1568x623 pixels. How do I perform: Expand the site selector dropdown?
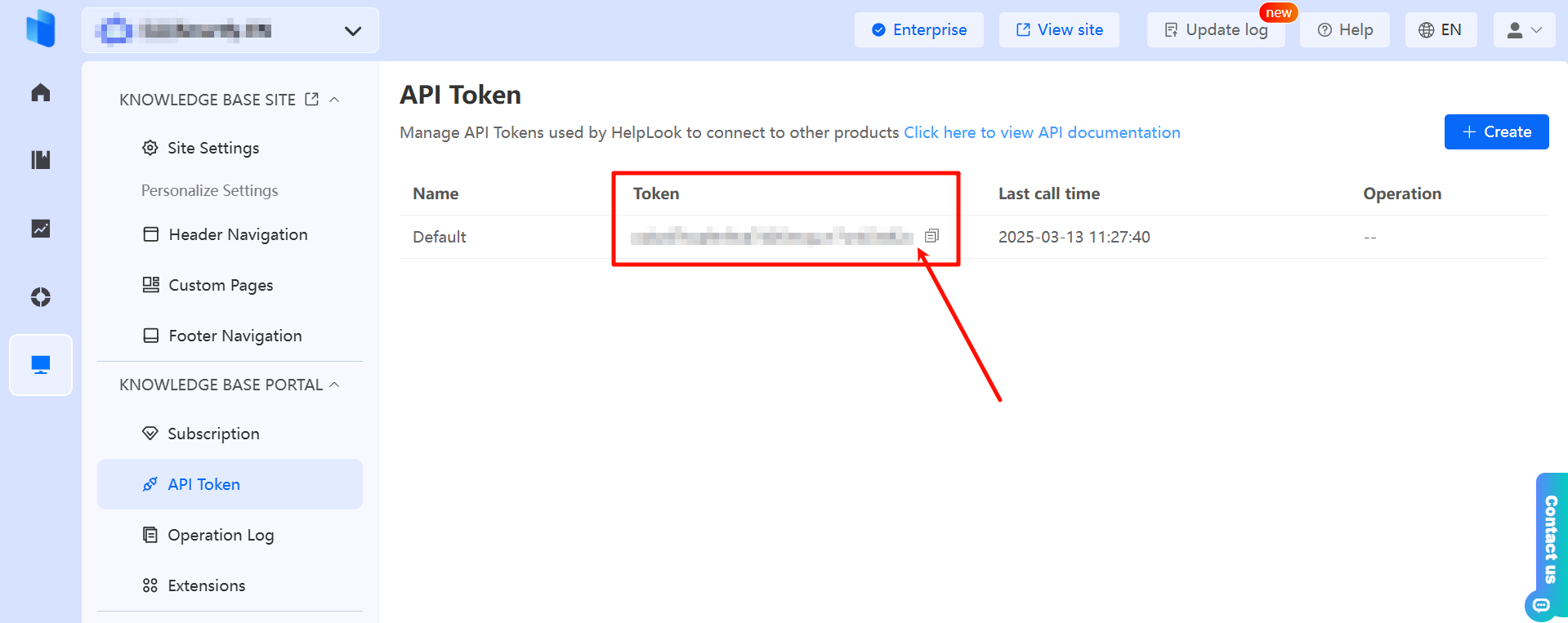point(352,31)
